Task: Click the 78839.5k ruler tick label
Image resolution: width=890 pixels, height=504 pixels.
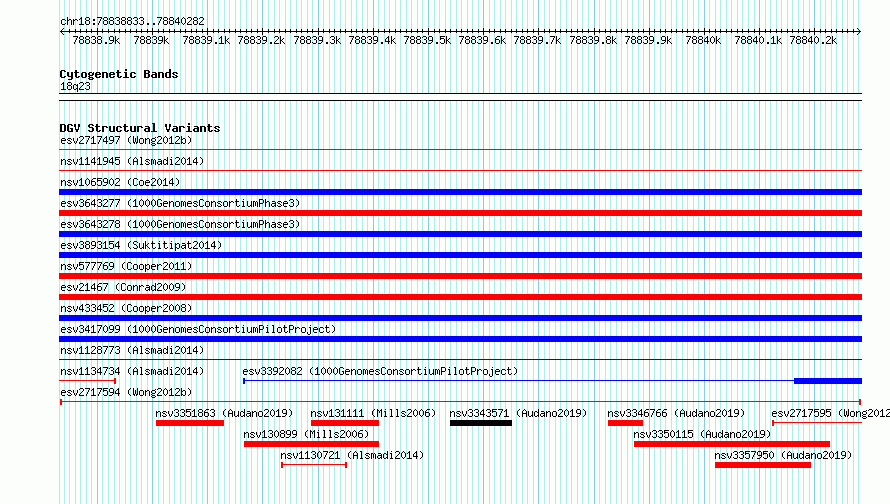Action: pos(427,40)
